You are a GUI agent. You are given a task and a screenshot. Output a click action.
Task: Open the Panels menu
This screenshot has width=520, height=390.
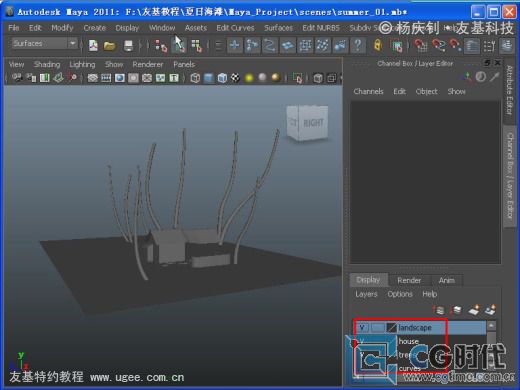[x=184, y=64]
